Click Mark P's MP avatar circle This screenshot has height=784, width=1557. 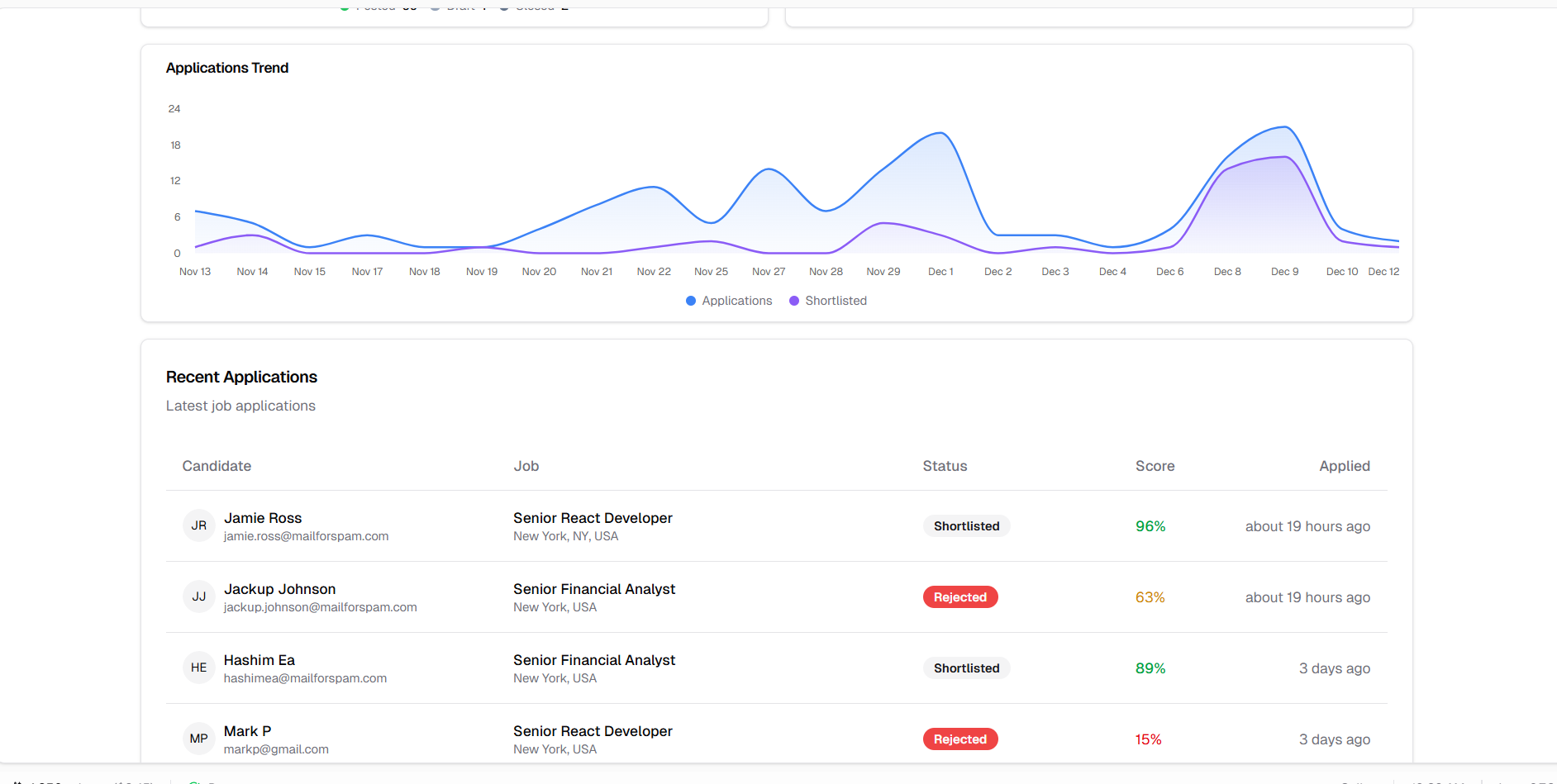click(x=198, y=738)
